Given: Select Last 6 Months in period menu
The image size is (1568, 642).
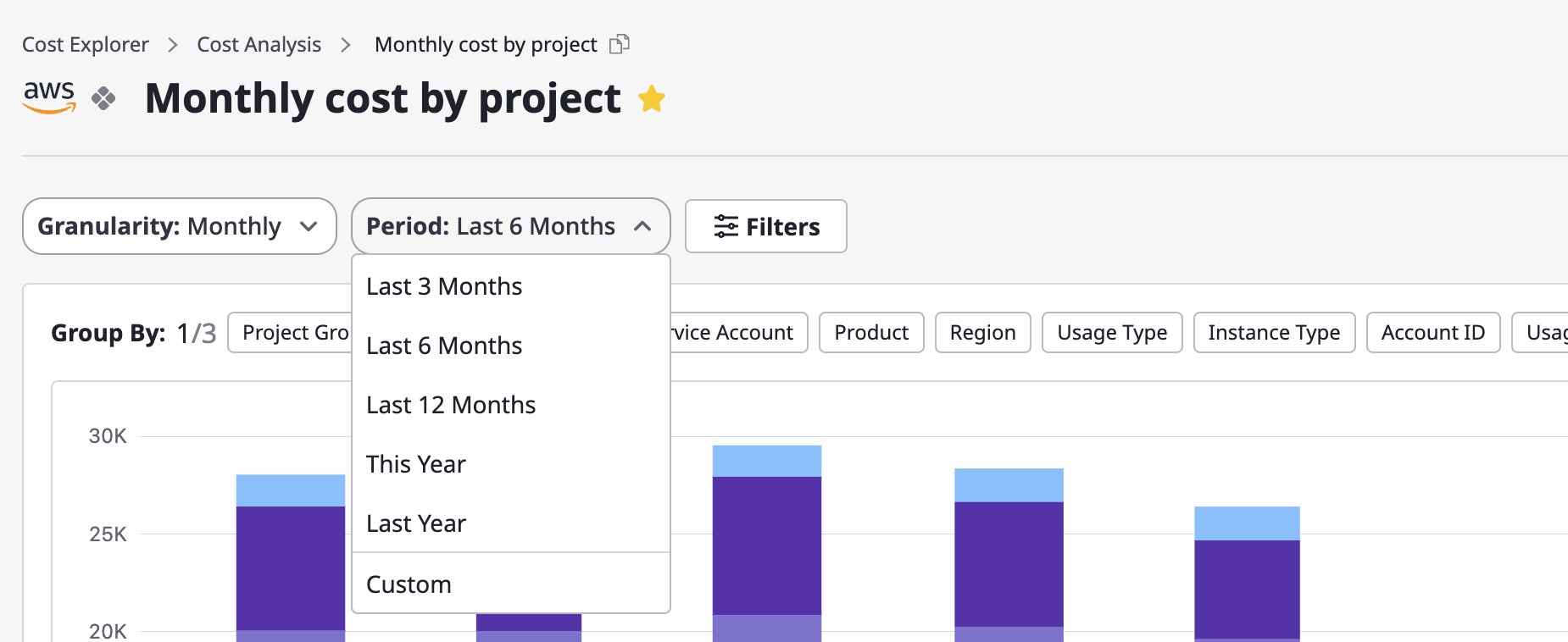Looking at the screenshot, I should pyautogui.click(x=511, y=346).
